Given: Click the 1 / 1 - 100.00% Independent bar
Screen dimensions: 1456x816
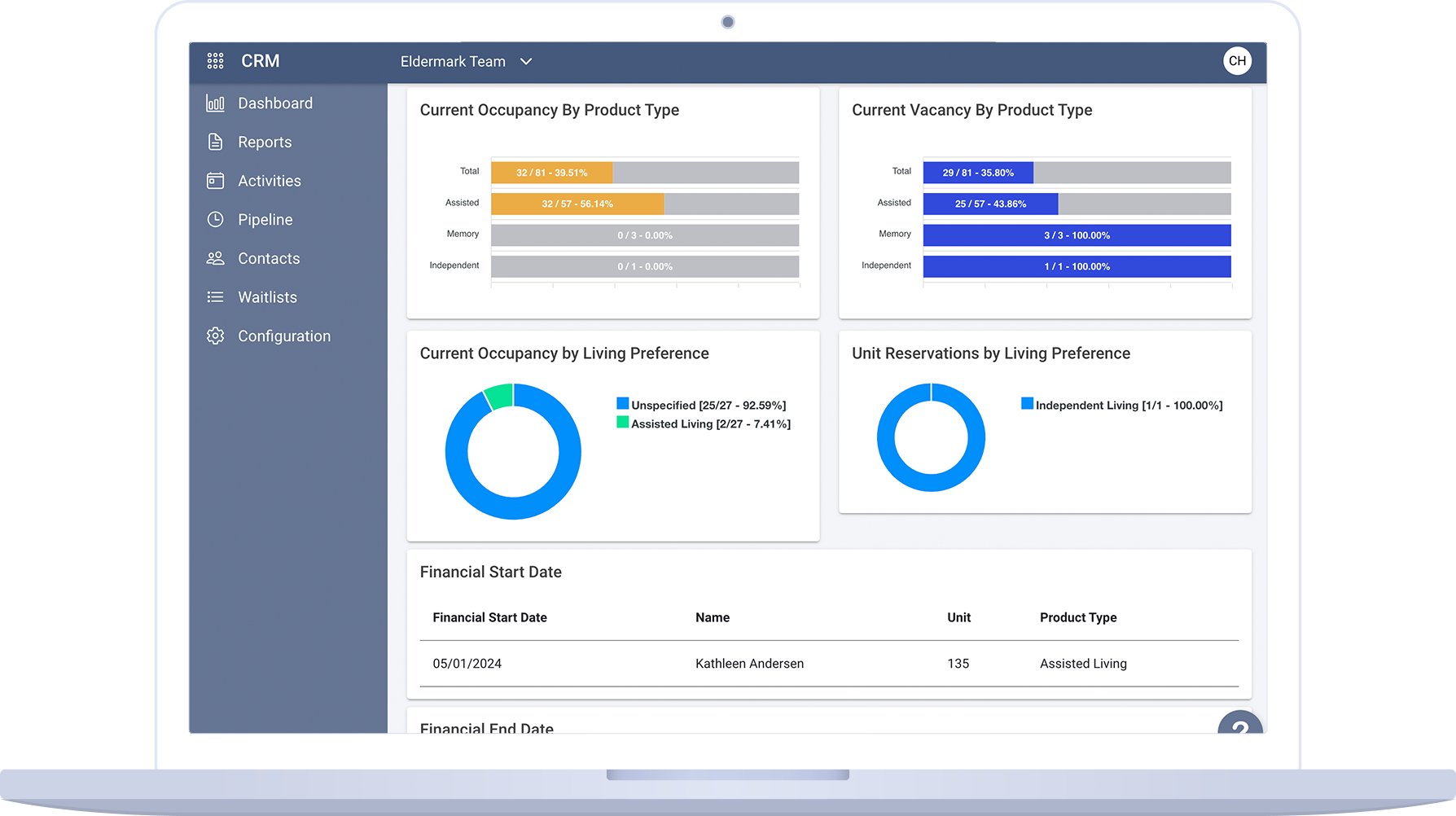Looking at the screenshot, I should [x=1077, y=266].
